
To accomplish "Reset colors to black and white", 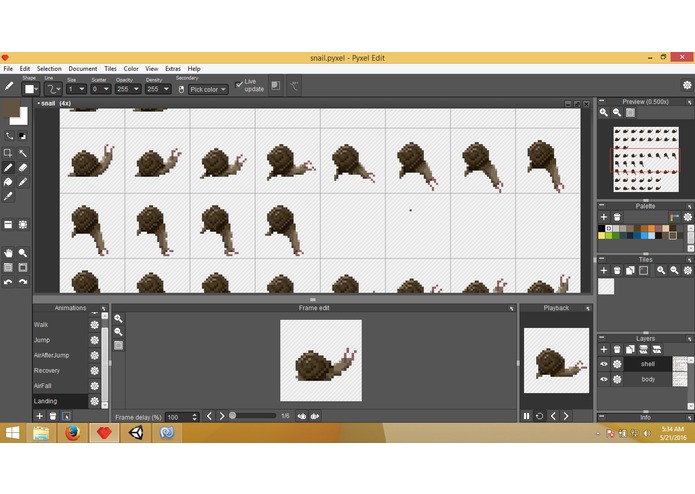I will 22,136.
